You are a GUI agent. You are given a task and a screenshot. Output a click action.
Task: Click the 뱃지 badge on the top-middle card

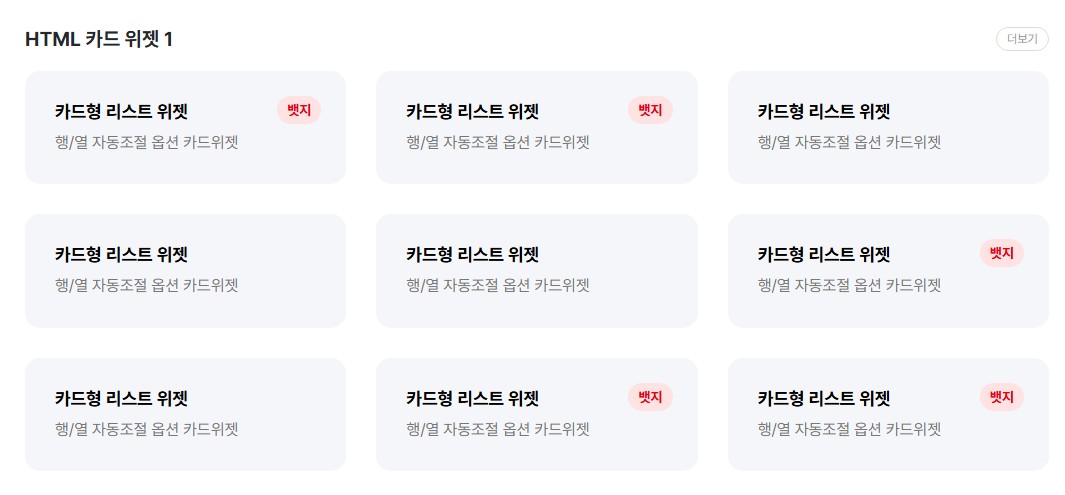point(650,110)
